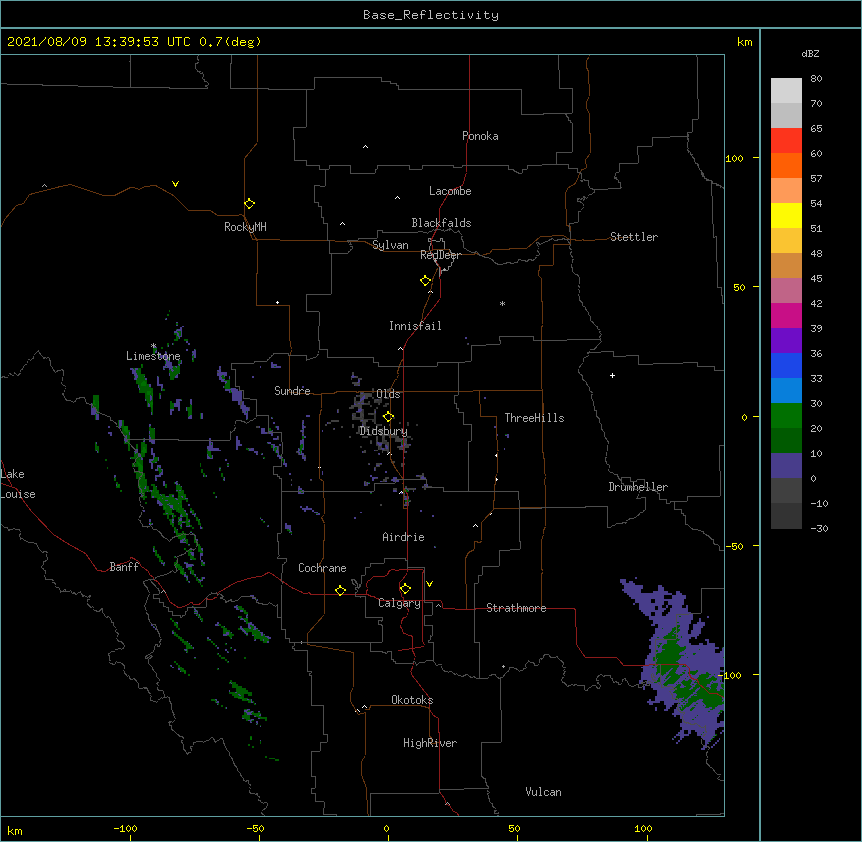This screenshot has width=862, height=842.
Task: Select the Limestone label
Action: (x=153, y=356)
